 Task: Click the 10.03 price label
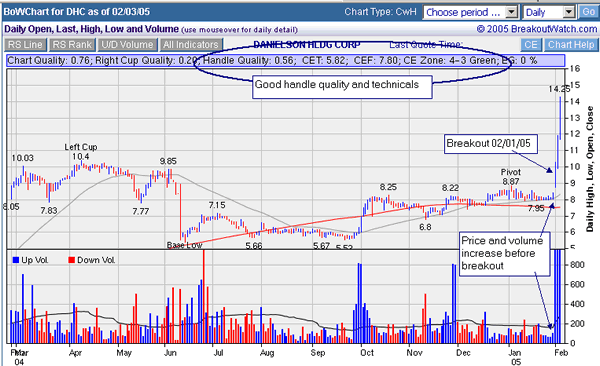(22, 158)
